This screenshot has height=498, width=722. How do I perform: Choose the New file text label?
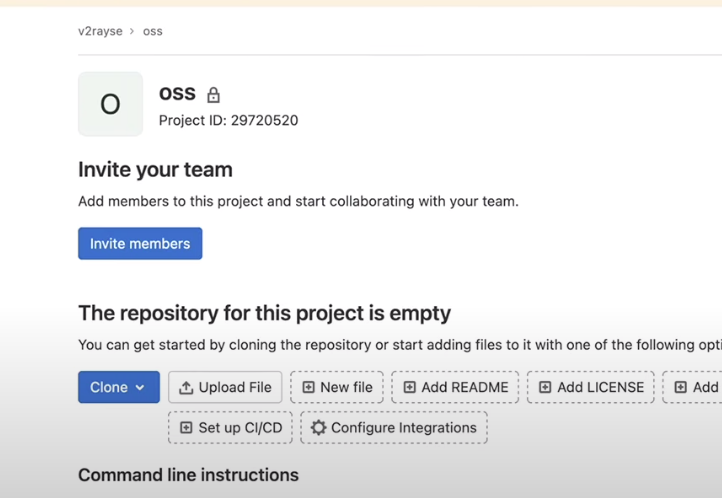click(x=346, y=388)
